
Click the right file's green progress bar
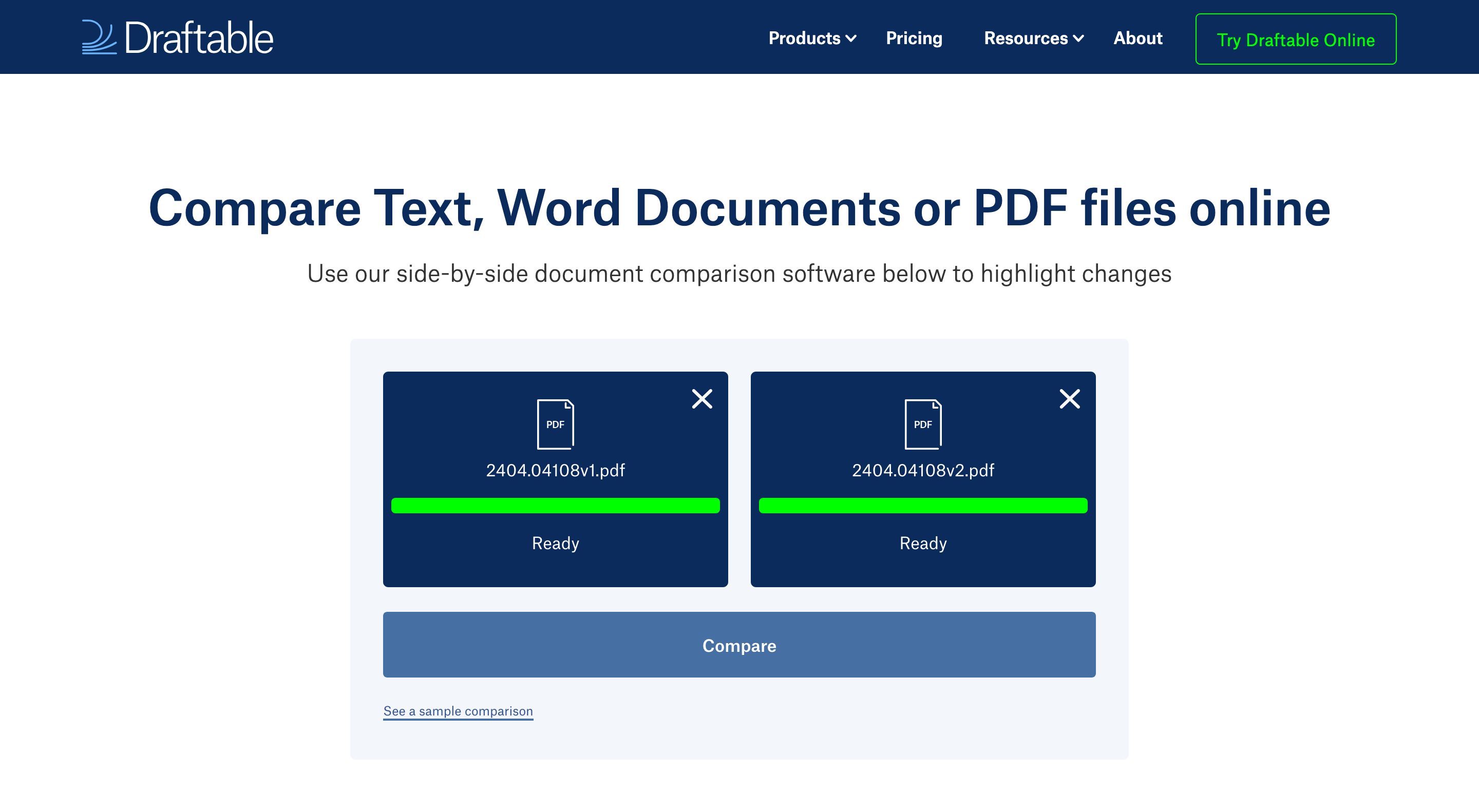923,506
